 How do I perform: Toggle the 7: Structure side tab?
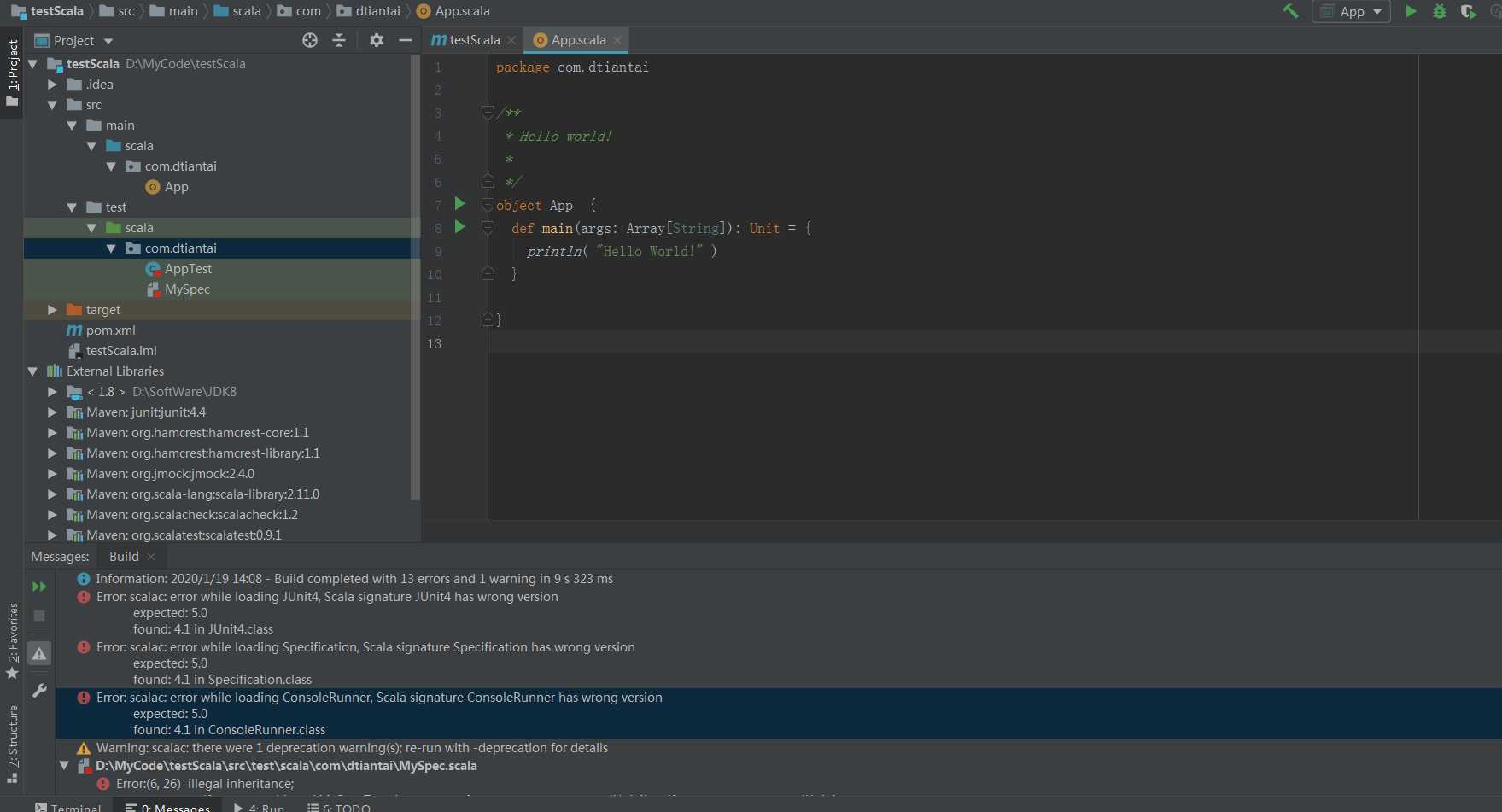pyautogui.click(x=12, y=744)
